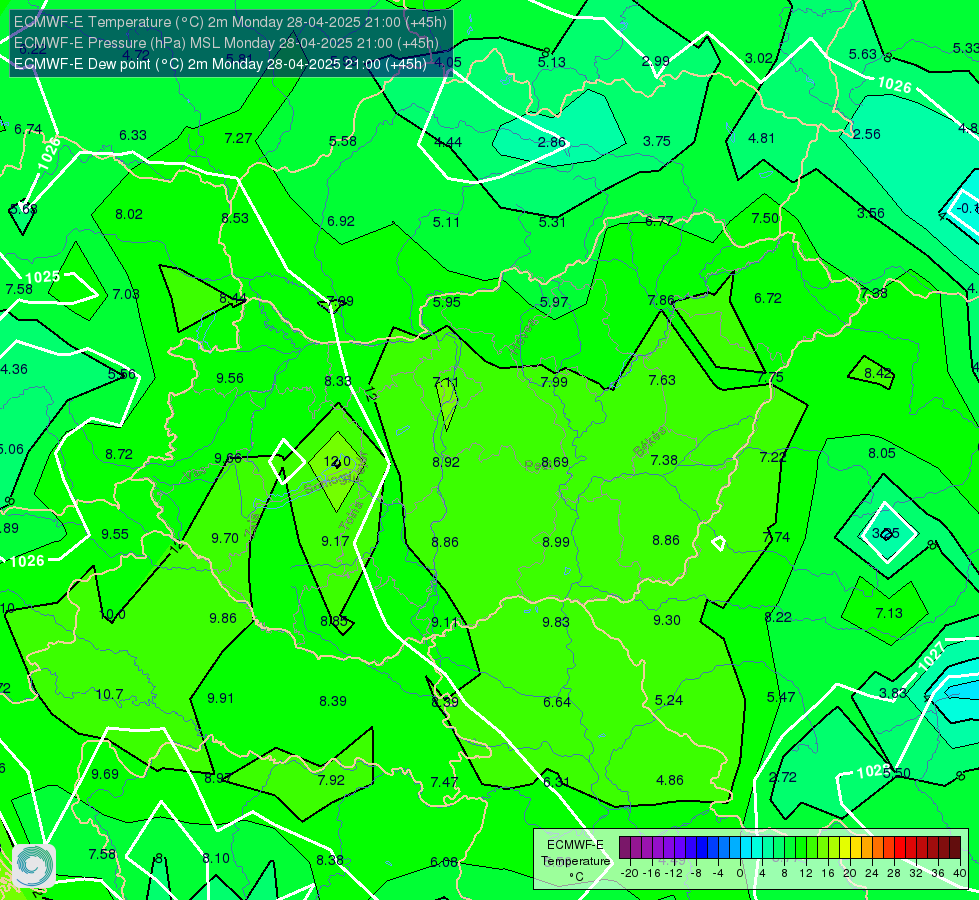Image resolution: width=979 pixels, height=900 pixels.
Task: Click the 1027 isobar pressure label
Action: 931,657
